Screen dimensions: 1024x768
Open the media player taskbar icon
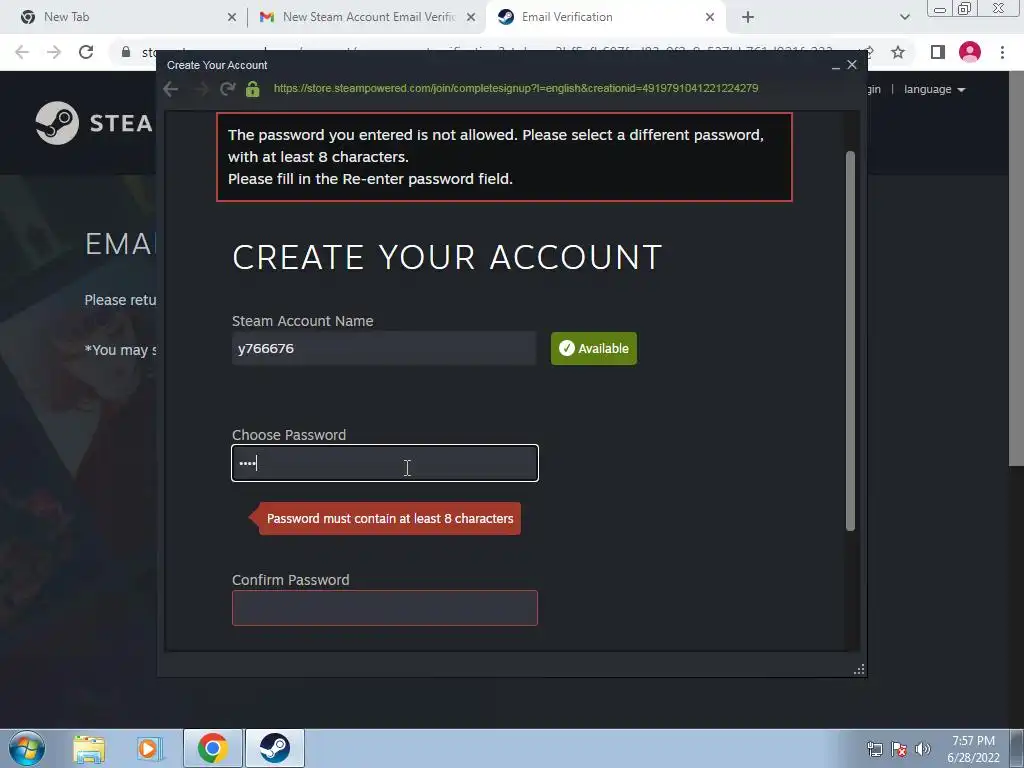point(150,748)
